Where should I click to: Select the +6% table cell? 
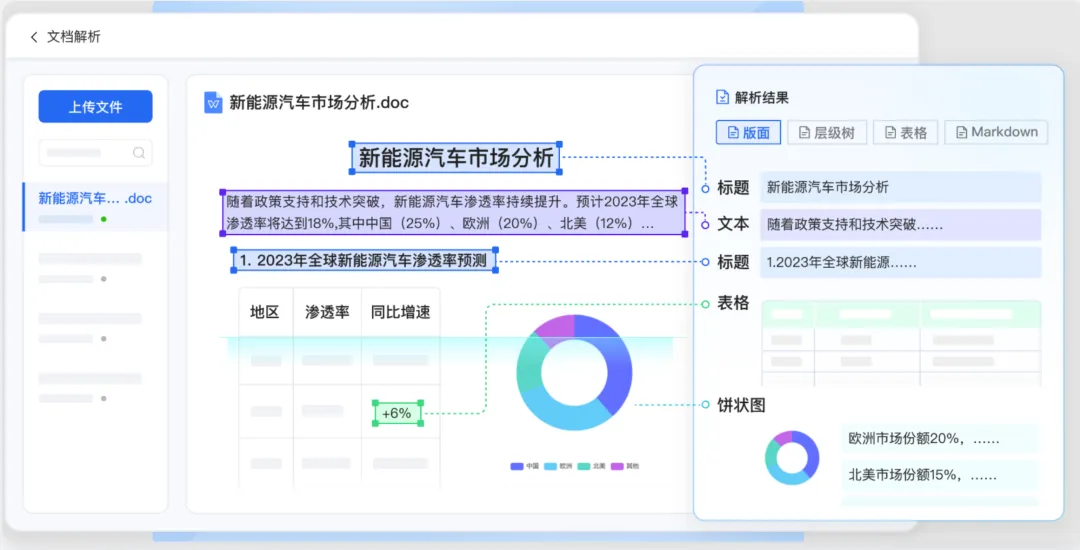(397, 413)
